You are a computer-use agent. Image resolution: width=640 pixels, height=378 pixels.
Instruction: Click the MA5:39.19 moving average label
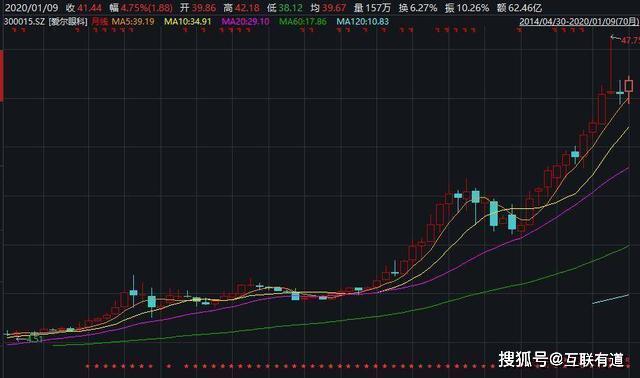click(x=133, y=22)
